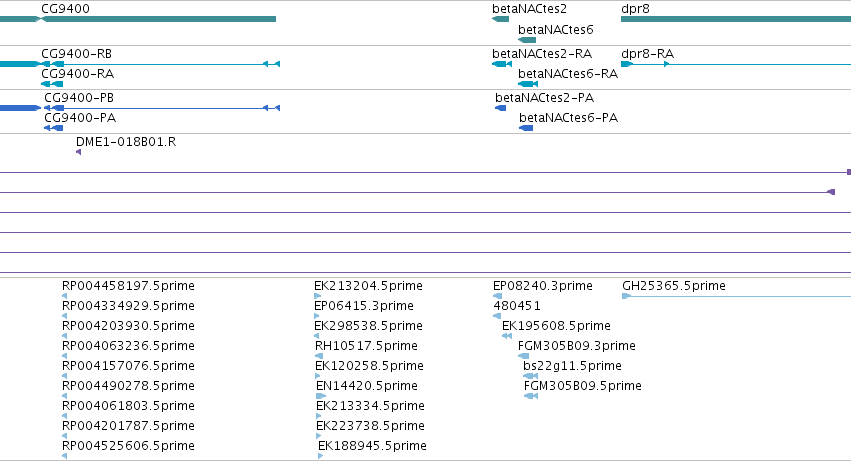Viewport: 851px width, 461px height.
Task: Select the GH25365.5prime EST feature
Action: (736, 296)
